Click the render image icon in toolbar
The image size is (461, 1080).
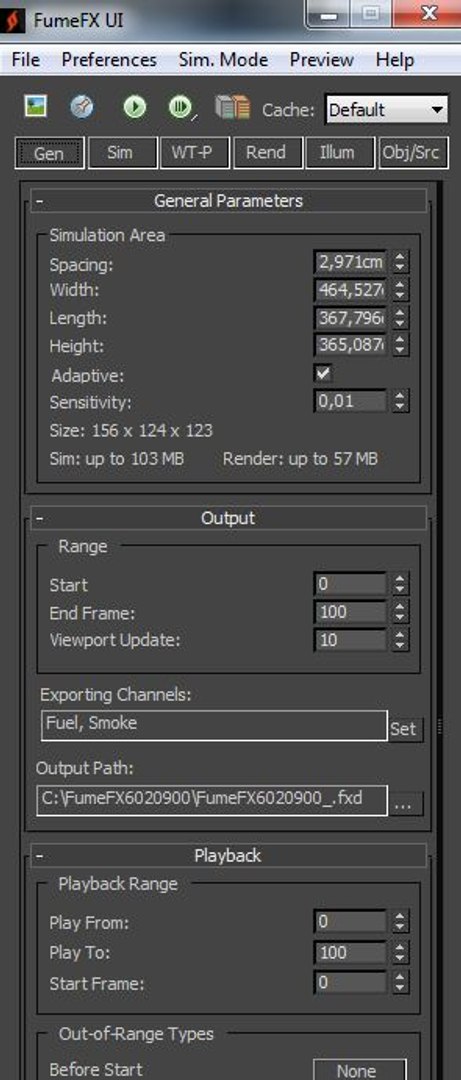[35, 107]
